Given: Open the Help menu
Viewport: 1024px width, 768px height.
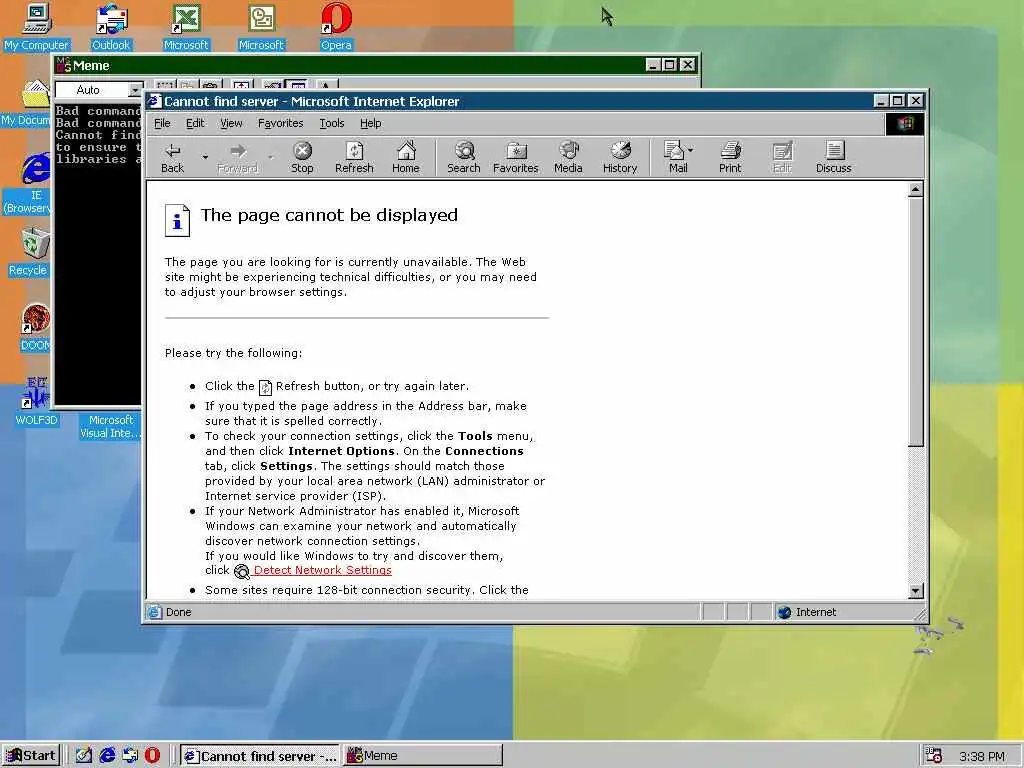Looking at the screenshot, I should coord(370,123).
